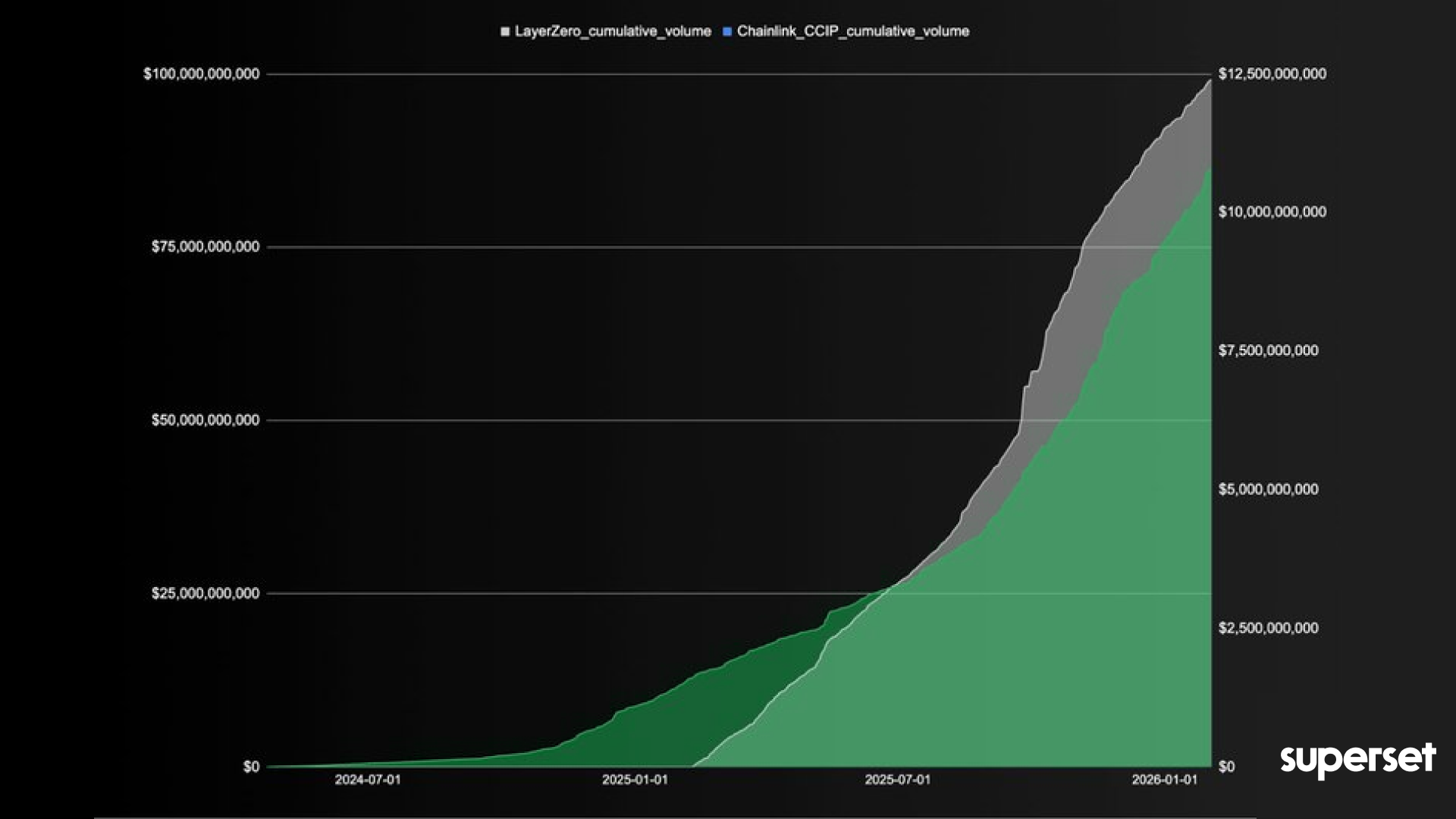Screen dimensions: 1456x819
Task: Click the LayerZero grey legend swatch
Action: pyautogui.click(x=505, y=32)
